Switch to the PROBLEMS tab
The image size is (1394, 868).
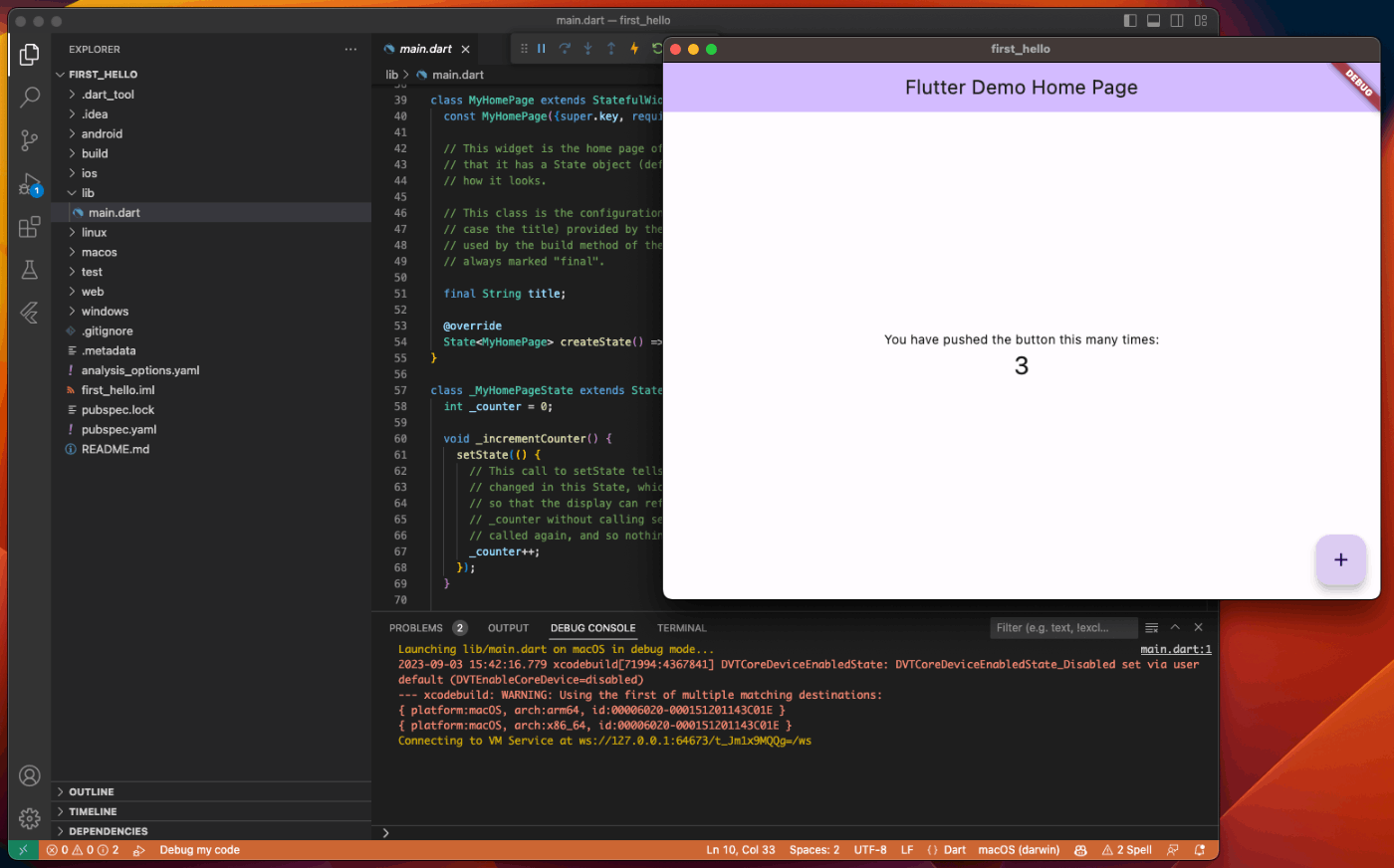[x=428, y=628]
